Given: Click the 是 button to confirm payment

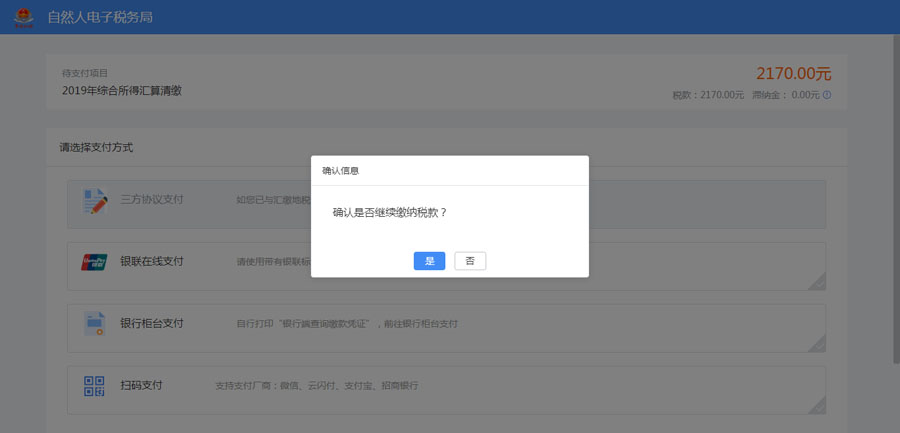Looking at the screenshot, I should click(x=429, y=261).
